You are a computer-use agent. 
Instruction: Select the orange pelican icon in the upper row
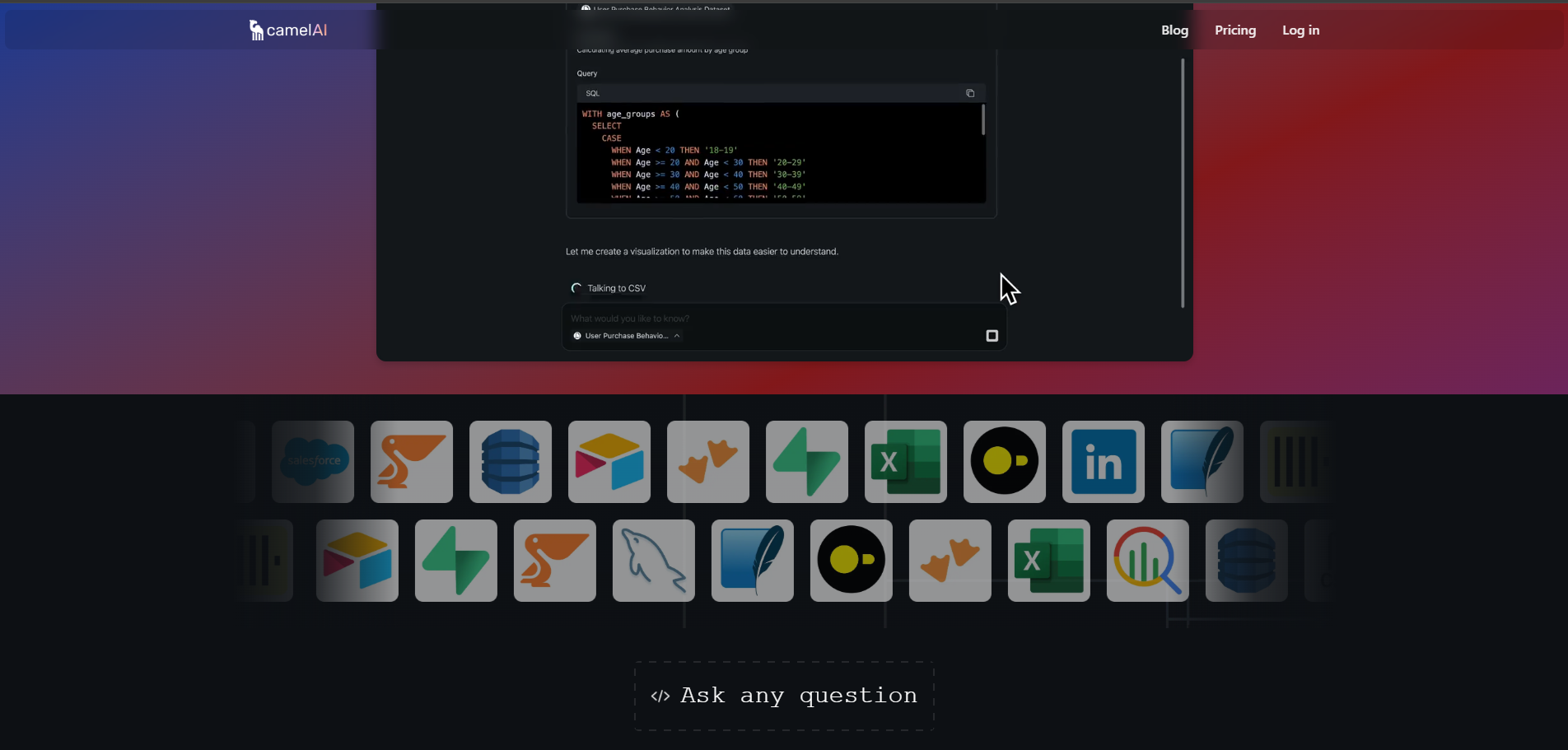click(412, 462)
